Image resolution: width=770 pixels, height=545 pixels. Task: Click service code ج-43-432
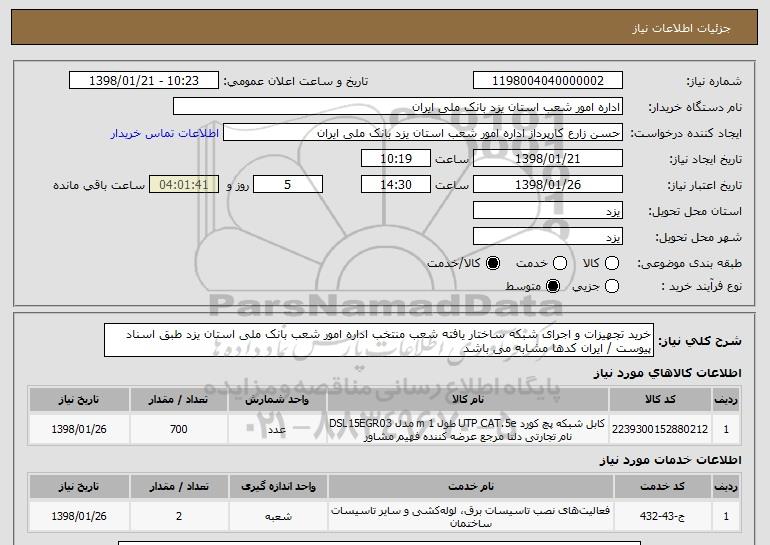click(x=662, y=516)
